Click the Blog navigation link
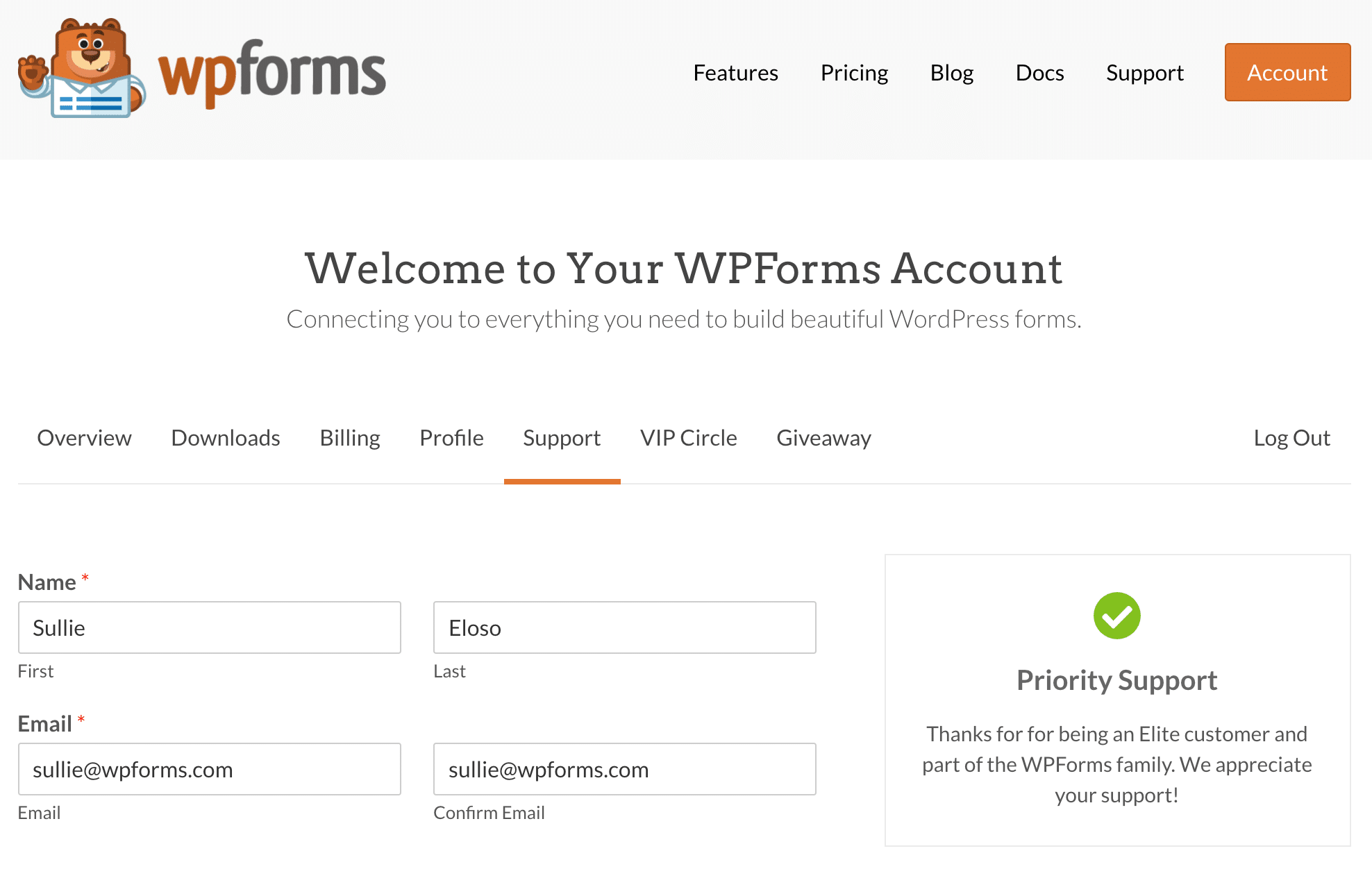The height and width of the screenshot is (869, 1372). [x=952, y=72]
